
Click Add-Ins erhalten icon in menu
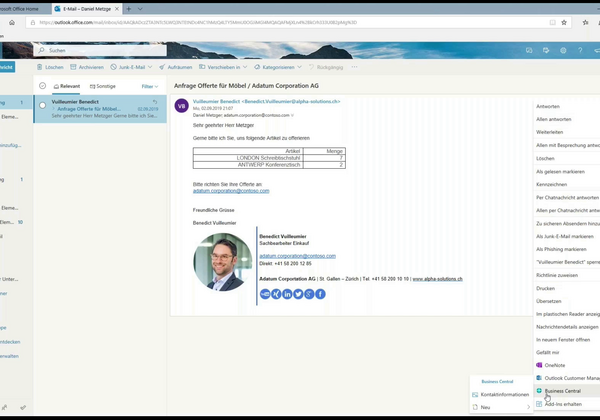tap(539, 404)
